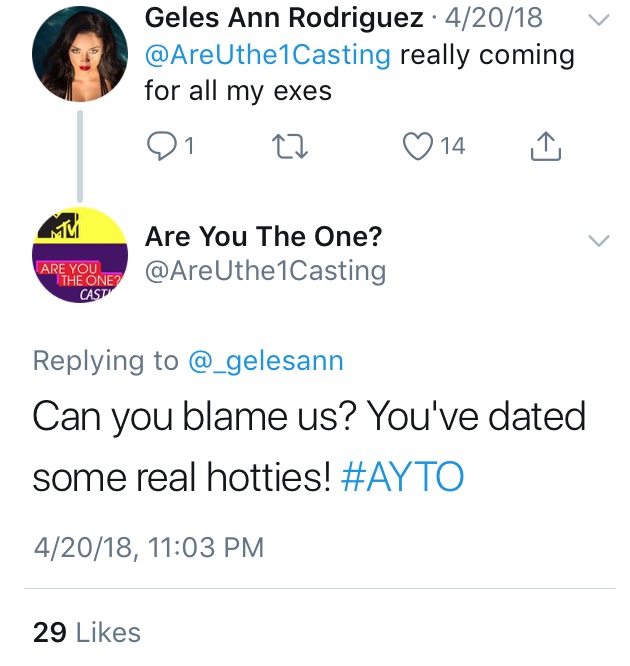
Task: Tap the reply count 1
Action: pos(189,146)
